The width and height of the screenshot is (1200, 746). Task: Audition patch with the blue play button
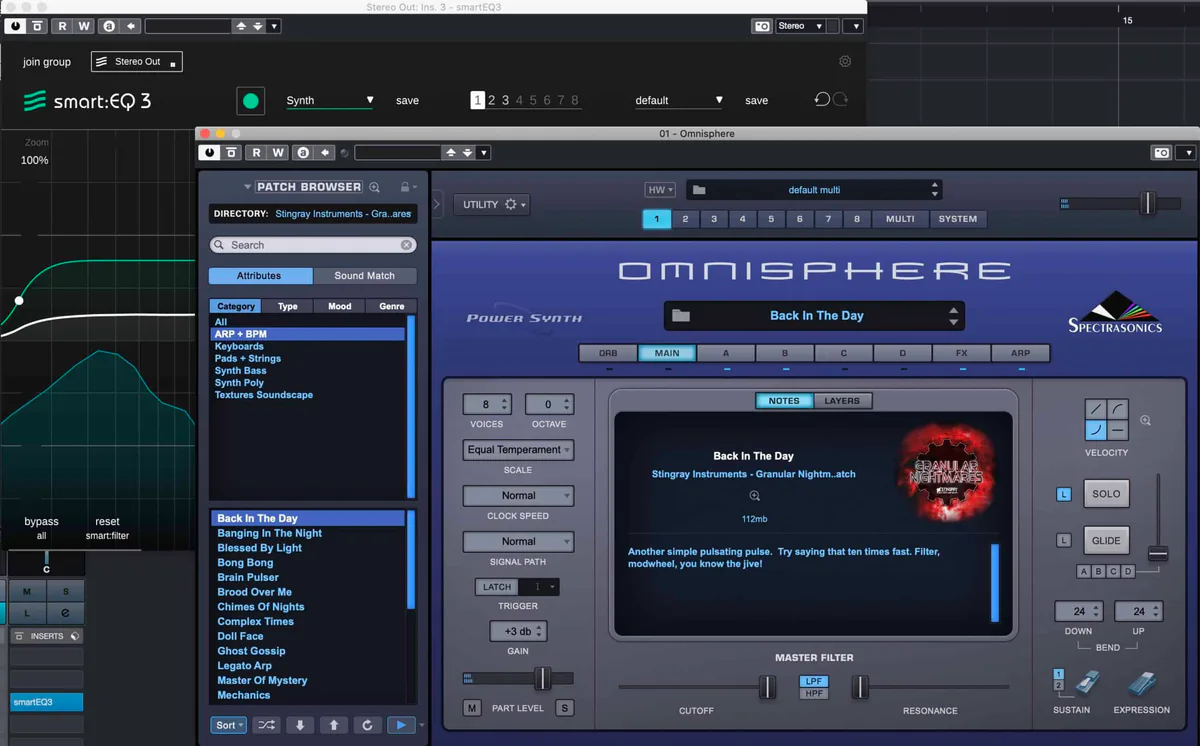401,725
